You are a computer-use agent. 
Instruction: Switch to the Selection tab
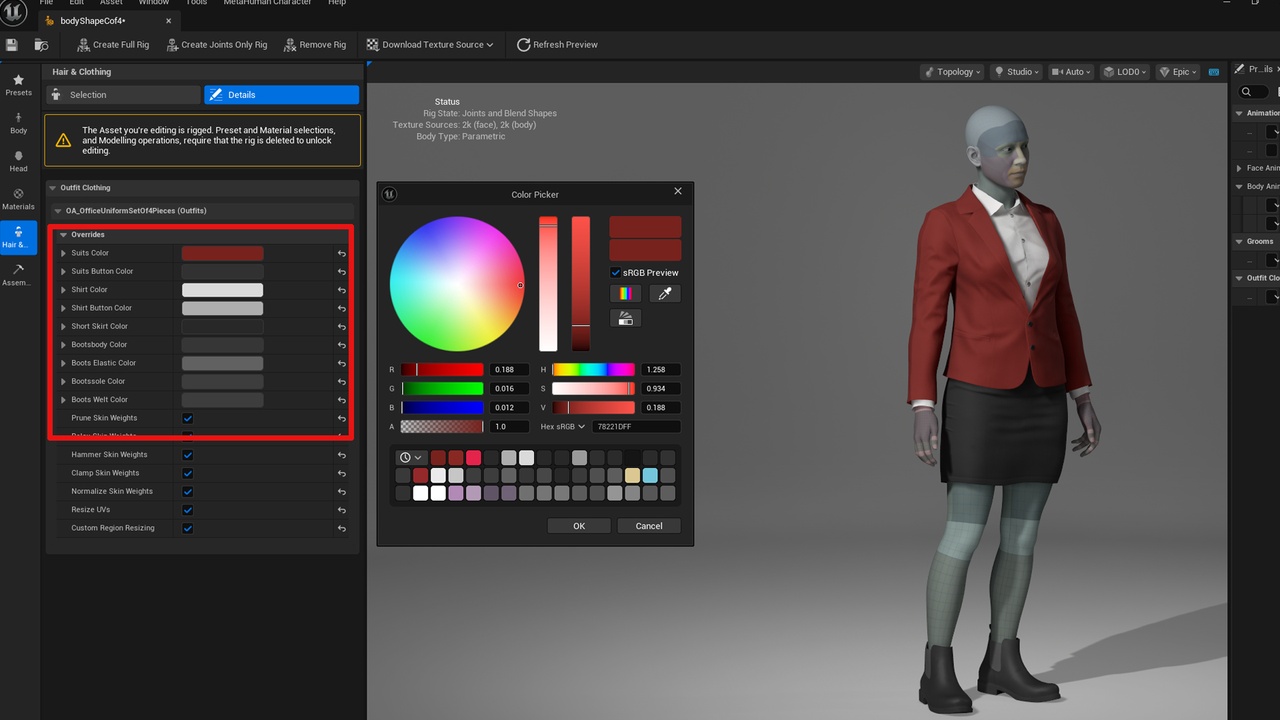[x=124, y=95]
